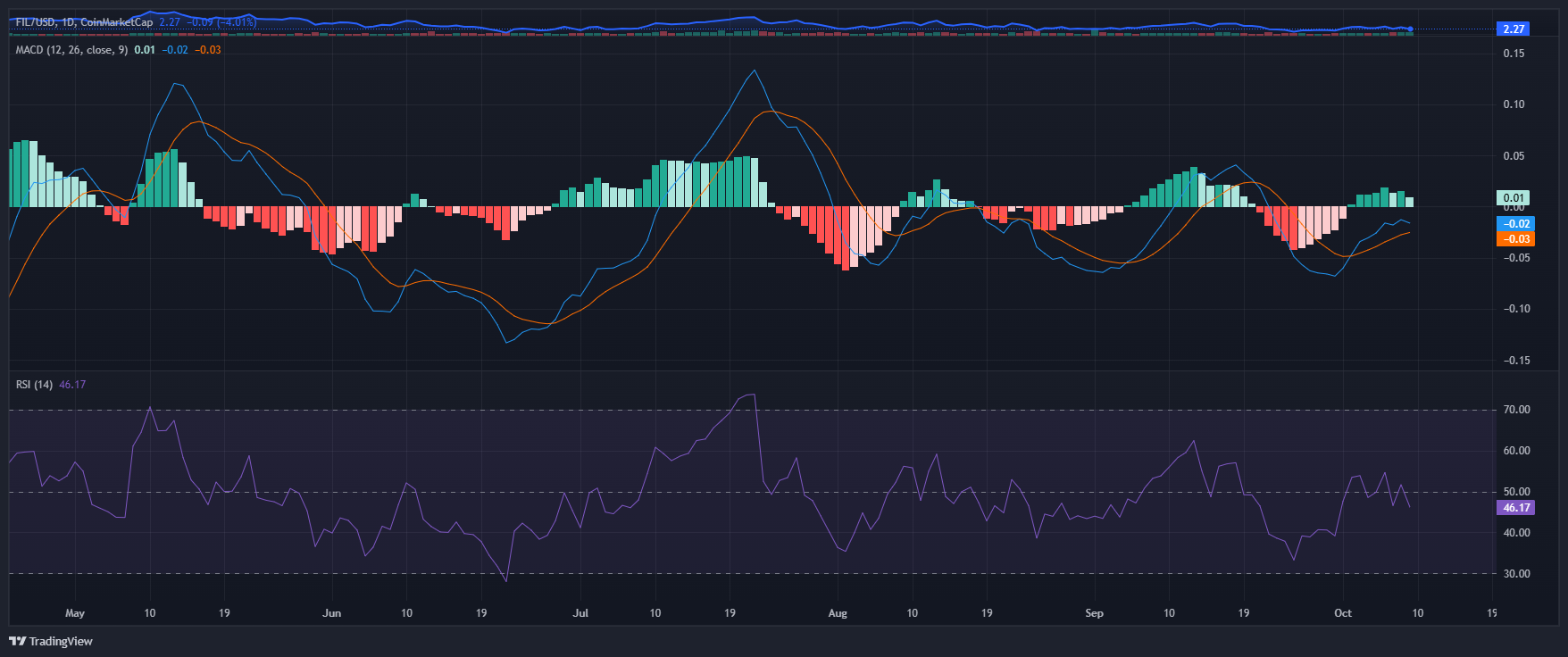Click the blue last-price dot on FIL/USD line
Screen dimensions: 1568x657
click(x=1410, y=29)
